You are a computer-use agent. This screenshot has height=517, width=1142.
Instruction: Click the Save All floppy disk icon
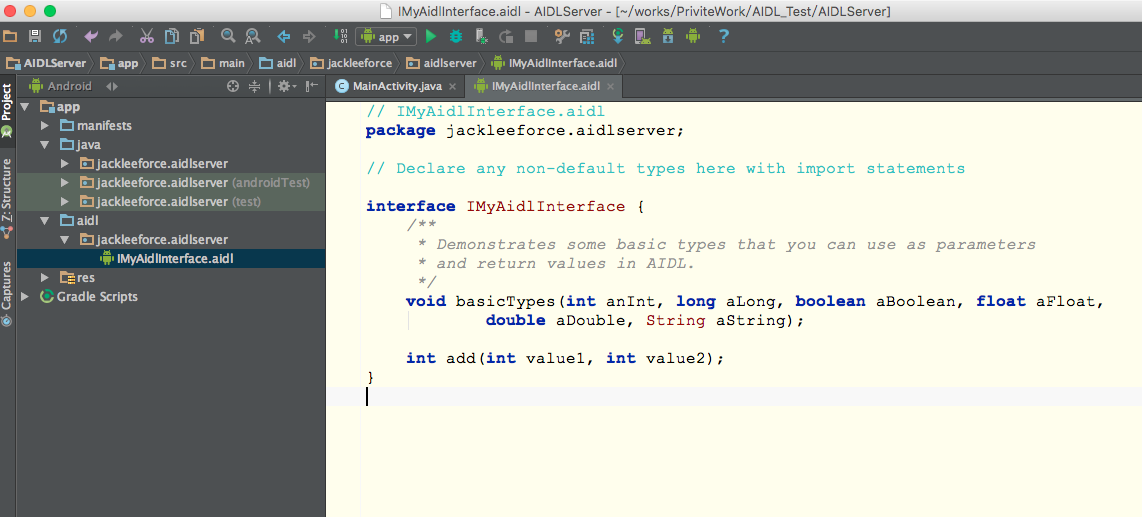coord(35,37)
